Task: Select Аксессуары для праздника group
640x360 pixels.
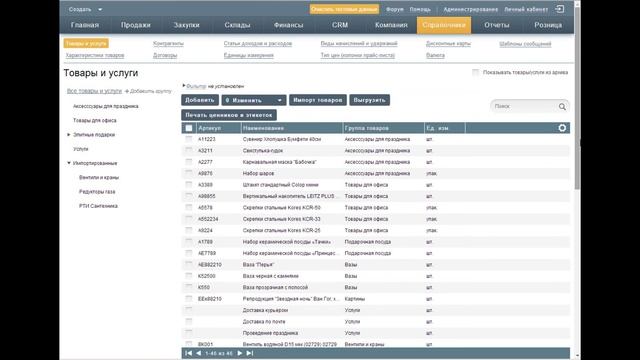Action: coord(106,106)
